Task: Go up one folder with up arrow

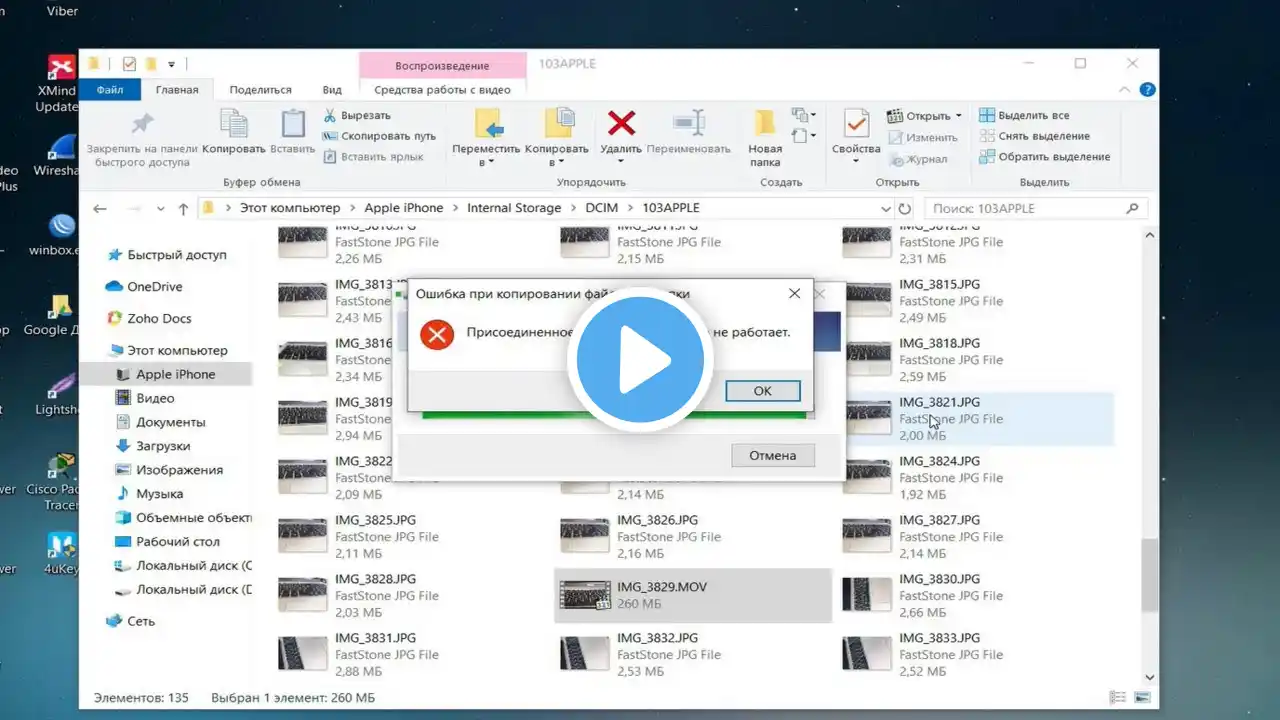Action: 183,209
